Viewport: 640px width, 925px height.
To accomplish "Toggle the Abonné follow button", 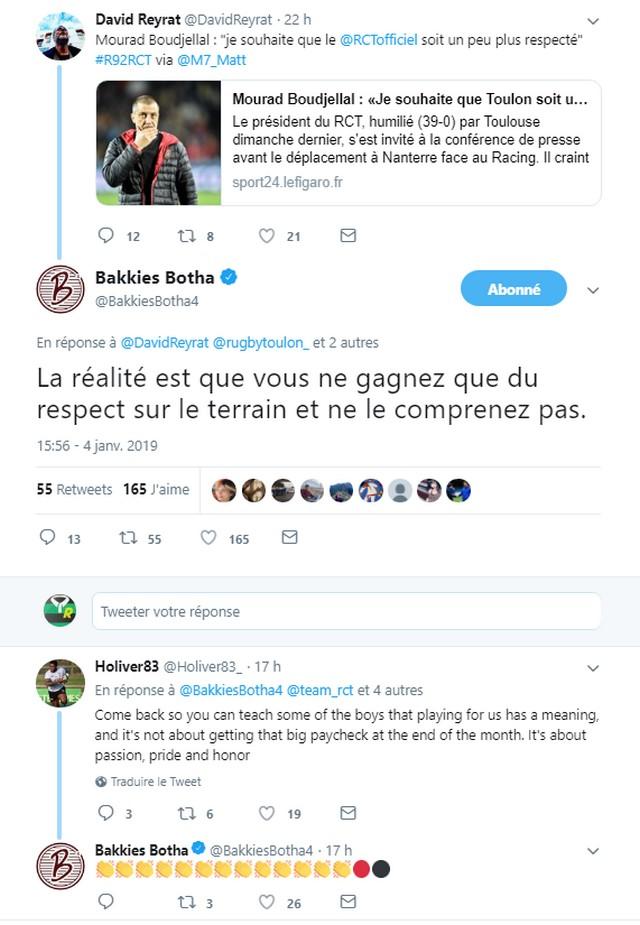I will point(514,288).
